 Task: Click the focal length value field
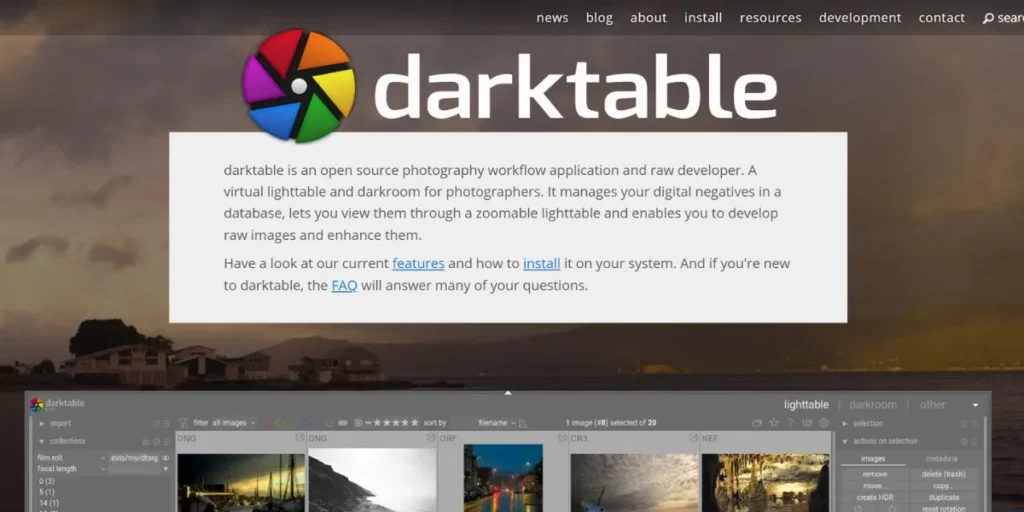click(x=134, y=469)
